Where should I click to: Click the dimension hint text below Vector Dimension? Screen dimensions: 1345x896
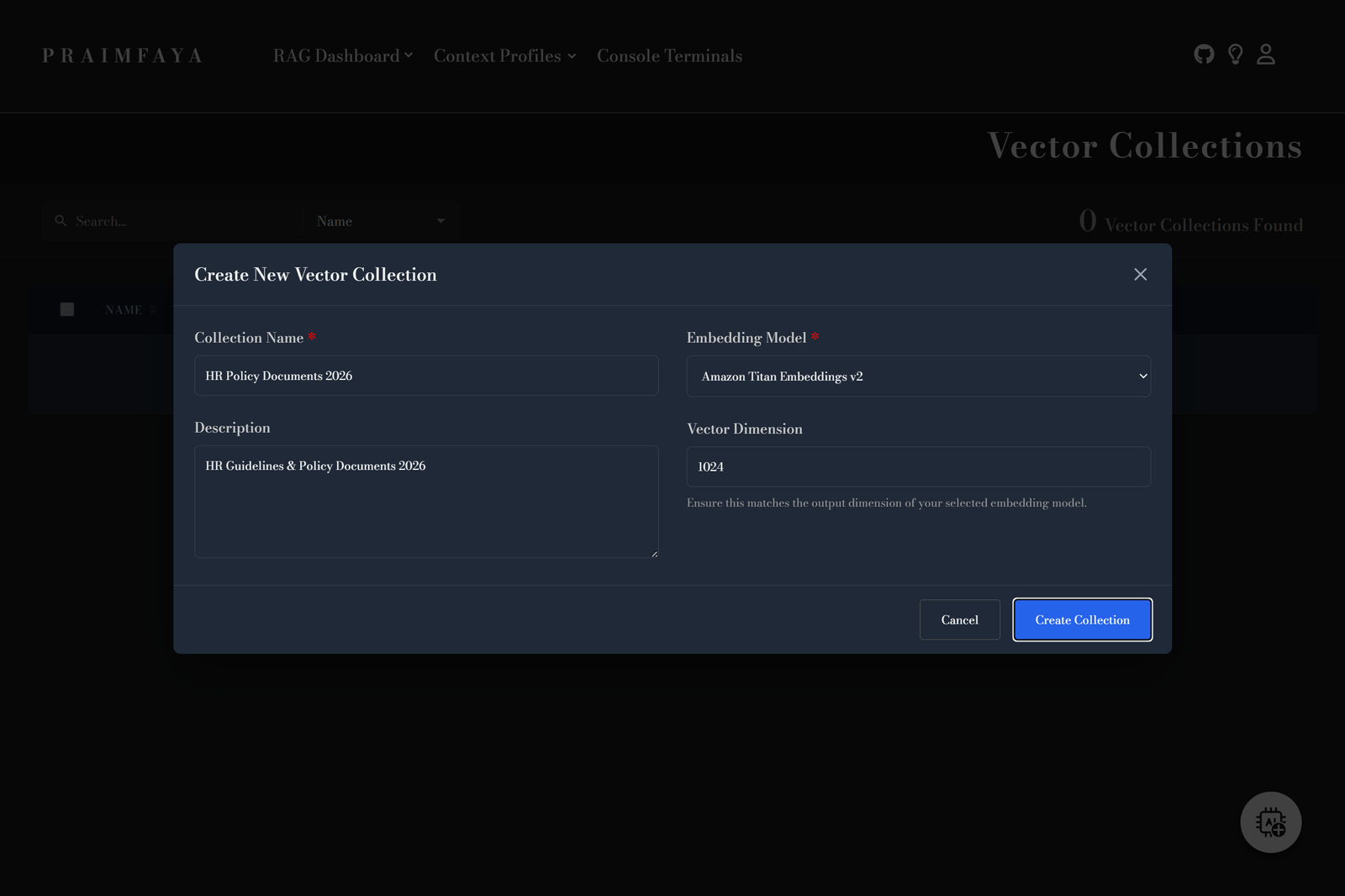click(887, 503)
